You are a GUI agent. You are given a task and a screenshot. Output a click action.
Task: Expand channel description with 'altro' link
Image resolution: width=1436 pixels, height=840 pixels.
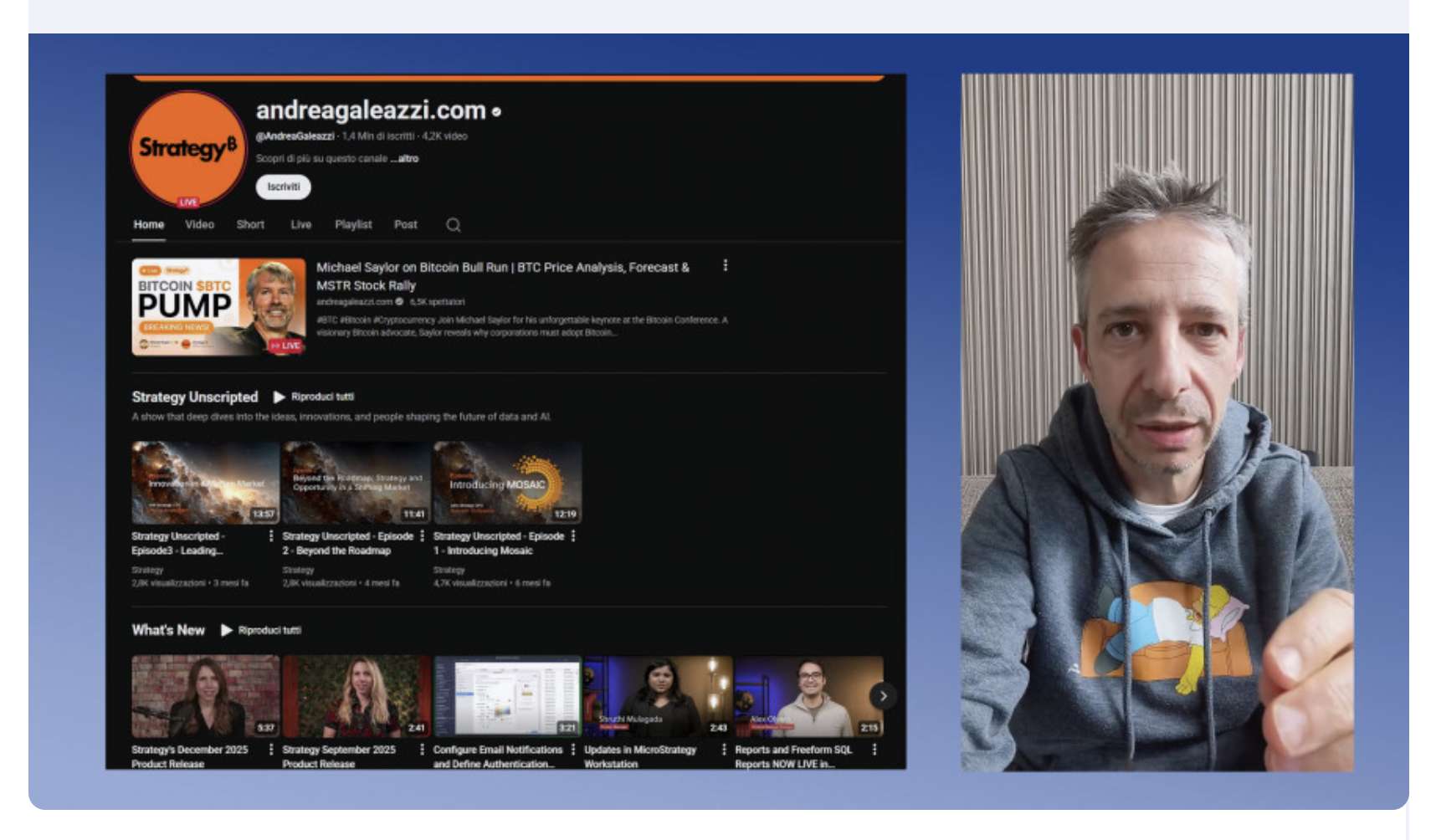407,159
